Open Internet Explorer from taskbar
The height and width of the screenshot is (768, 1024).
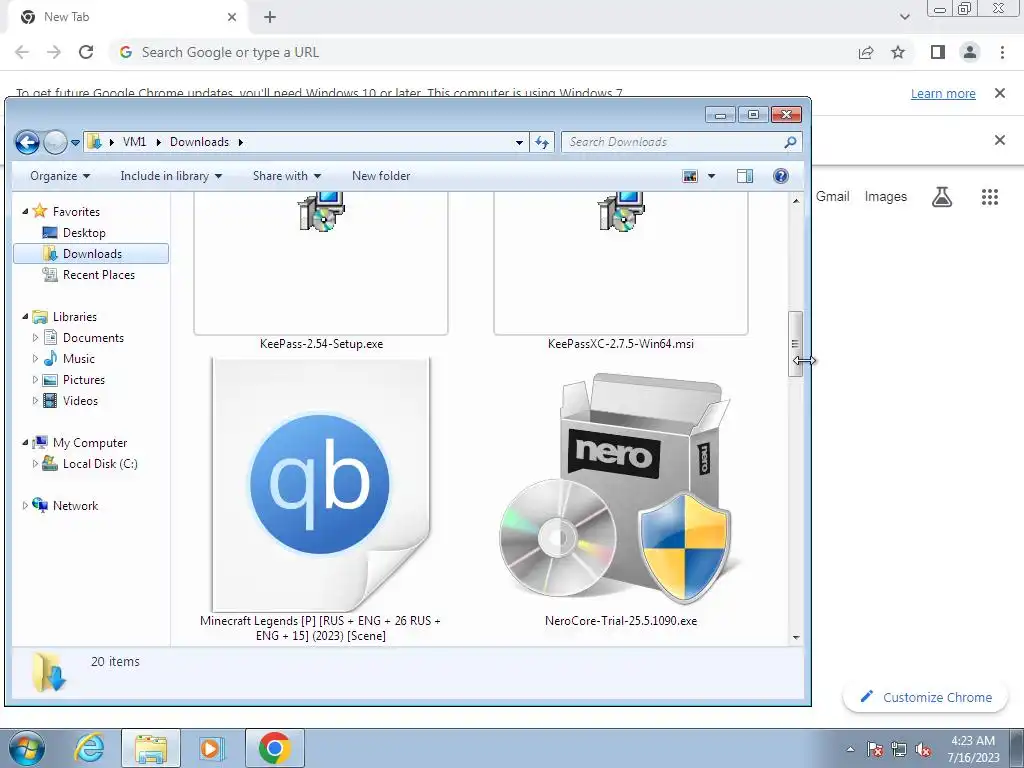pos(89,748)
